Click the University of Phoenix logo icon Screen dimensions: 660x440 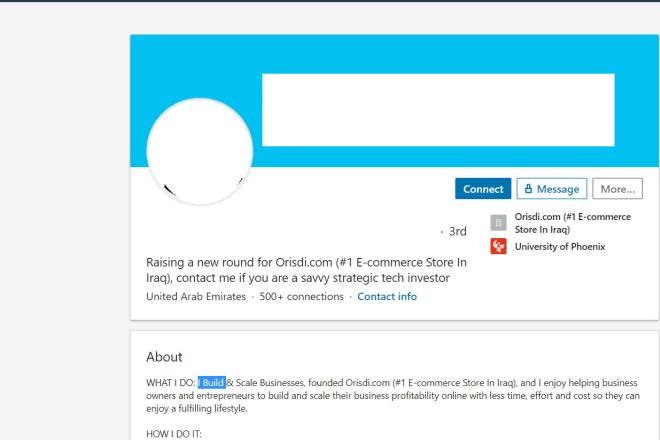[x=498, y=246]
